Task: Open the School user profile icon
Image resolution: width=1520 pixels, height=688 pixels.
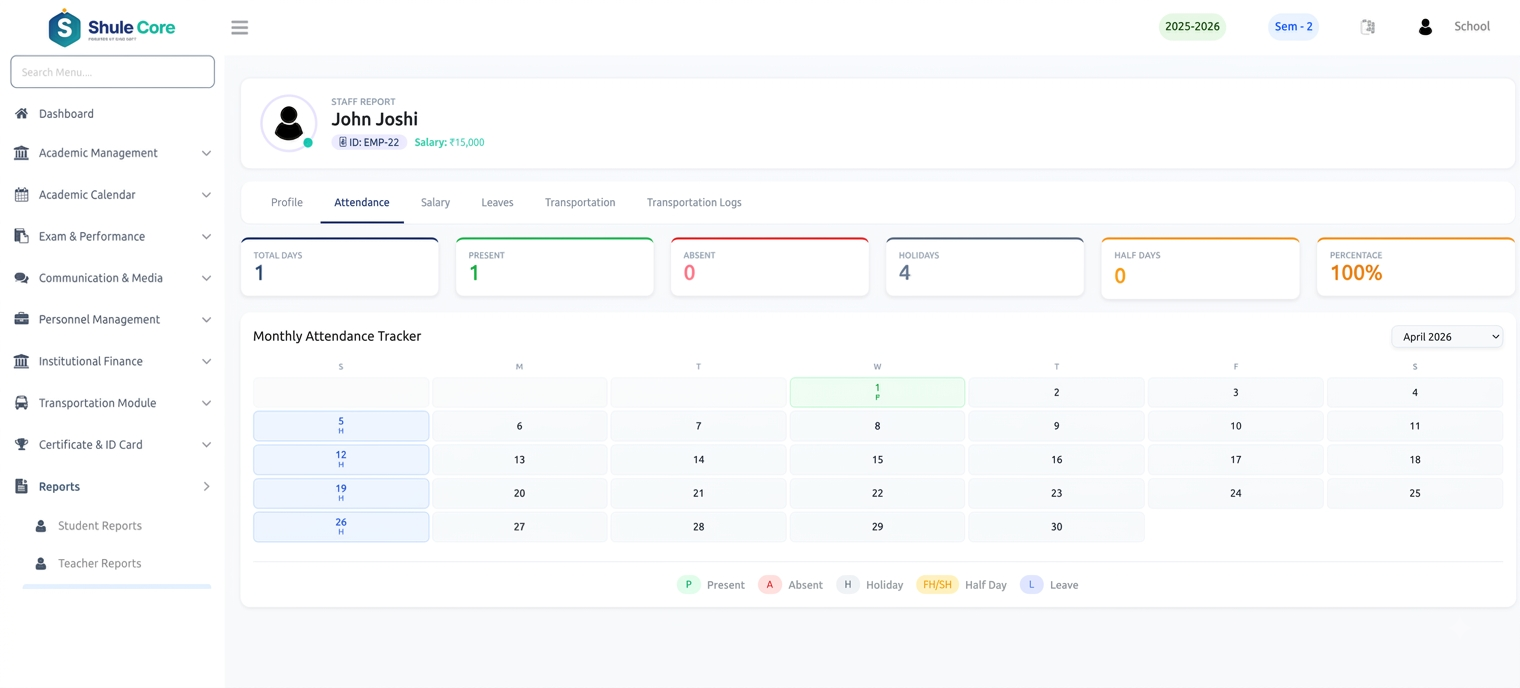Action: [1425, 27]
